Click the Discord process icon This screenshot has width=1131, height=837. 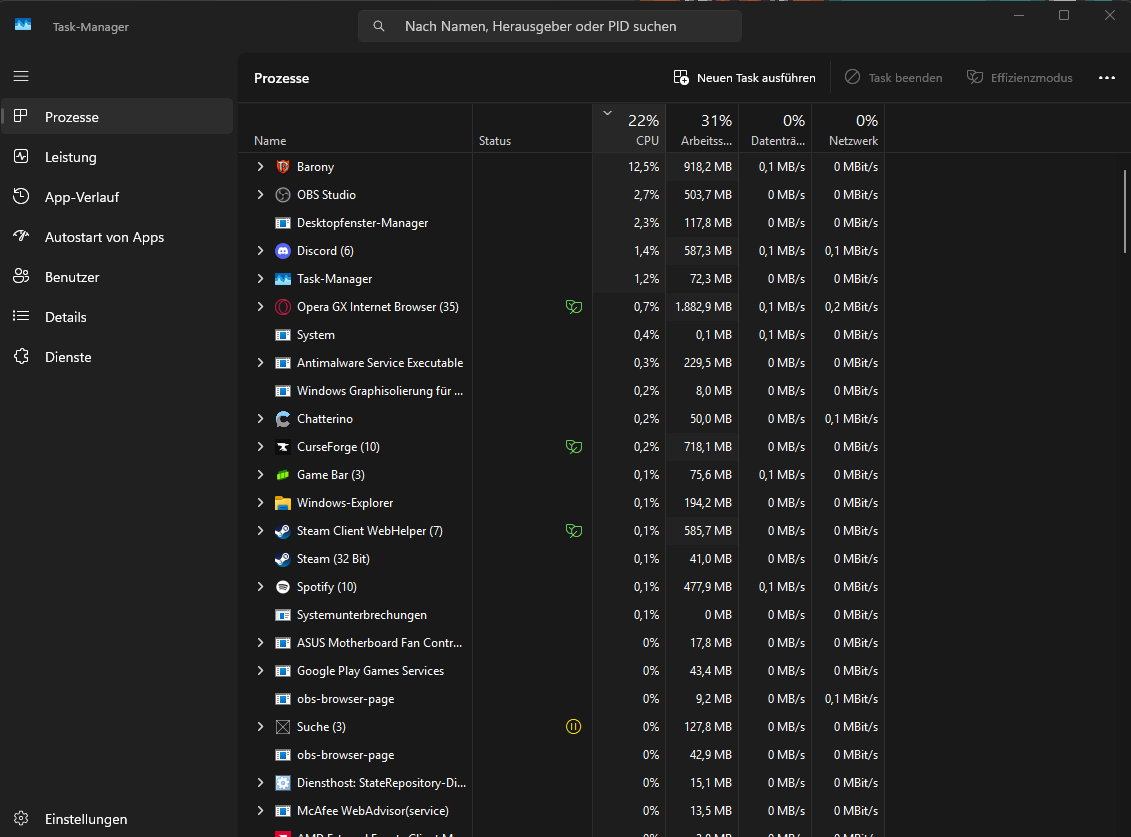(283, 251)
